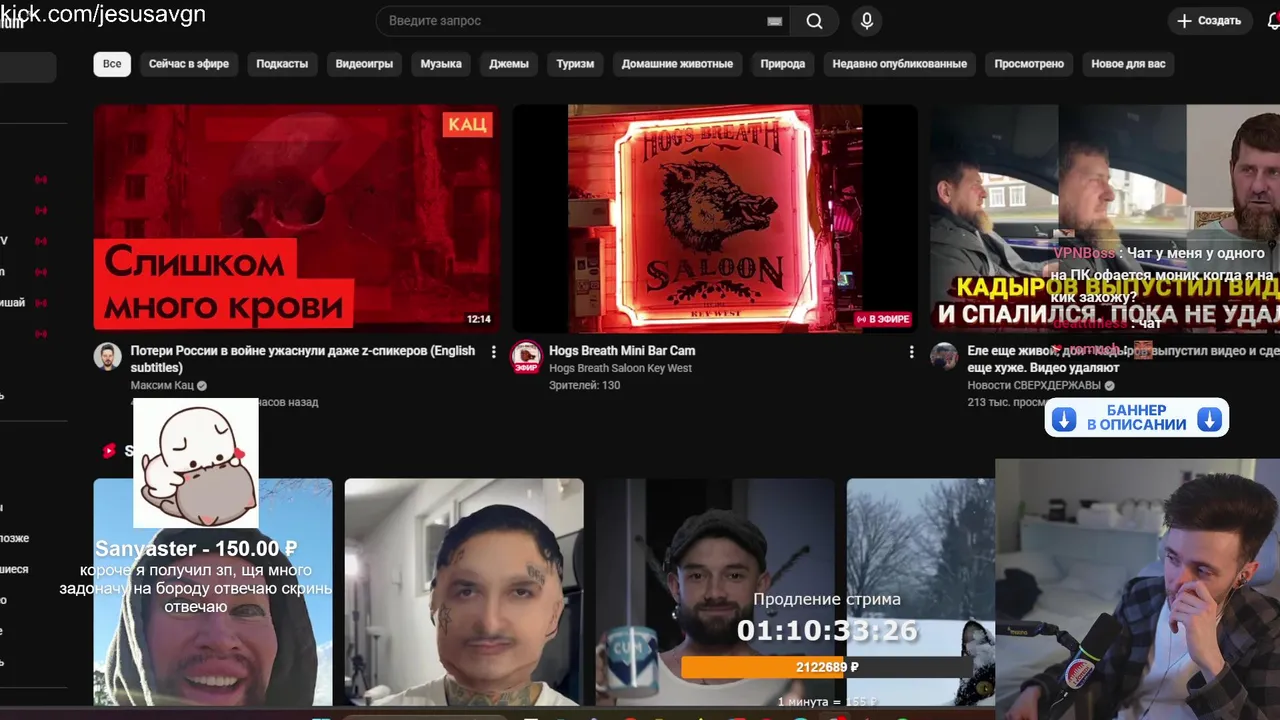Select the 'Видеоигры' chip
The image size is (1280, 720).
[364, 64]
